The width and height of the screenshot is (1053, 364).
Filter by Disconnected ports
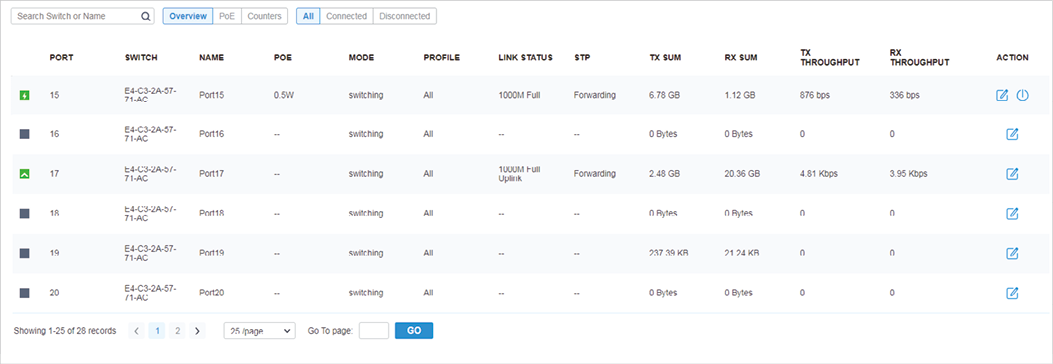[404, 16]
